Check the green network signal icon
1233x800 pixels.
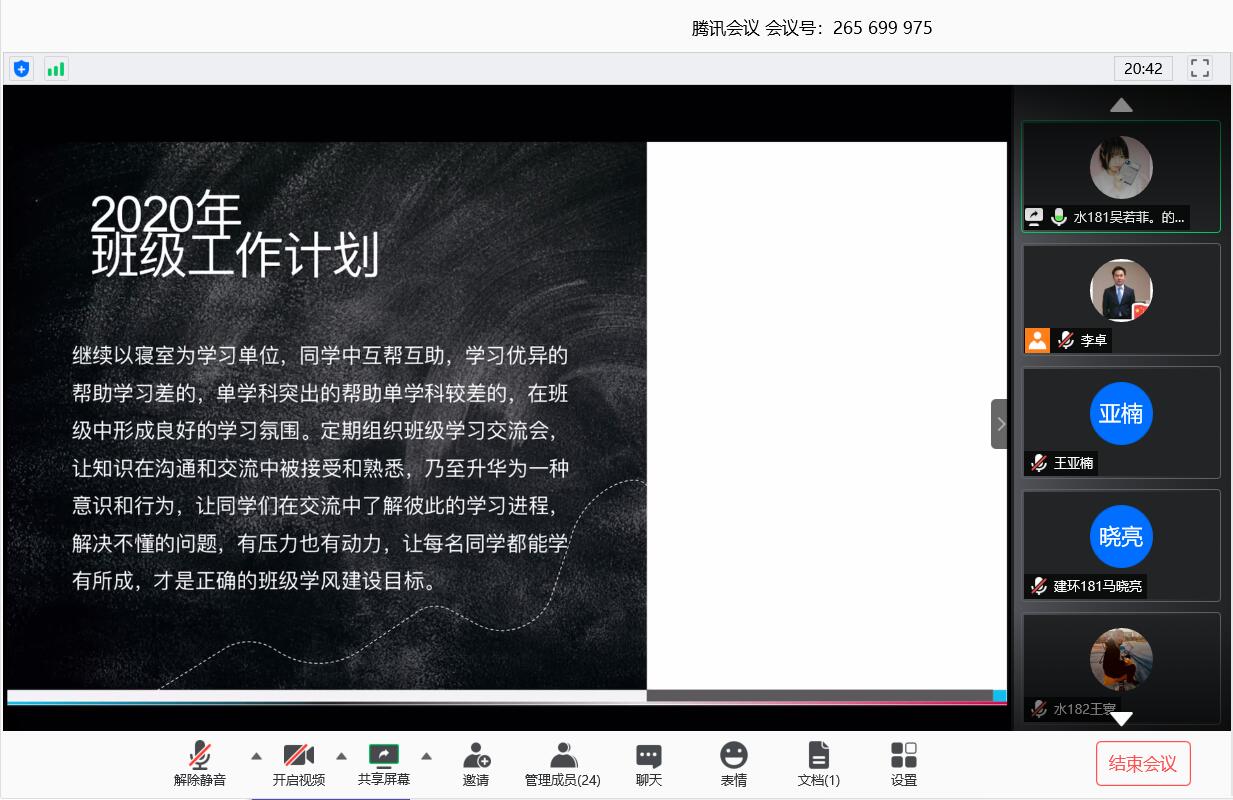[x=56, y=69]
